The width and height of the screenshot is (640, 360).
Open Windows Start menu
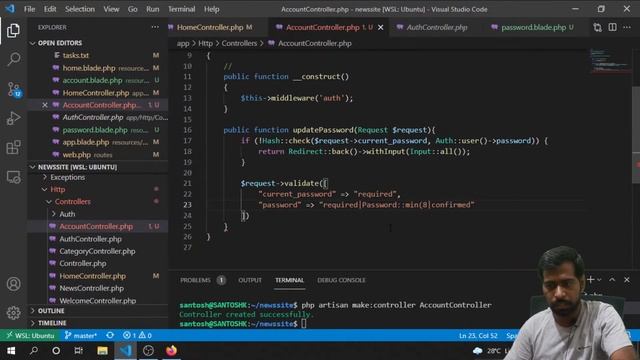pyautogui.click(x=11, y=351)
